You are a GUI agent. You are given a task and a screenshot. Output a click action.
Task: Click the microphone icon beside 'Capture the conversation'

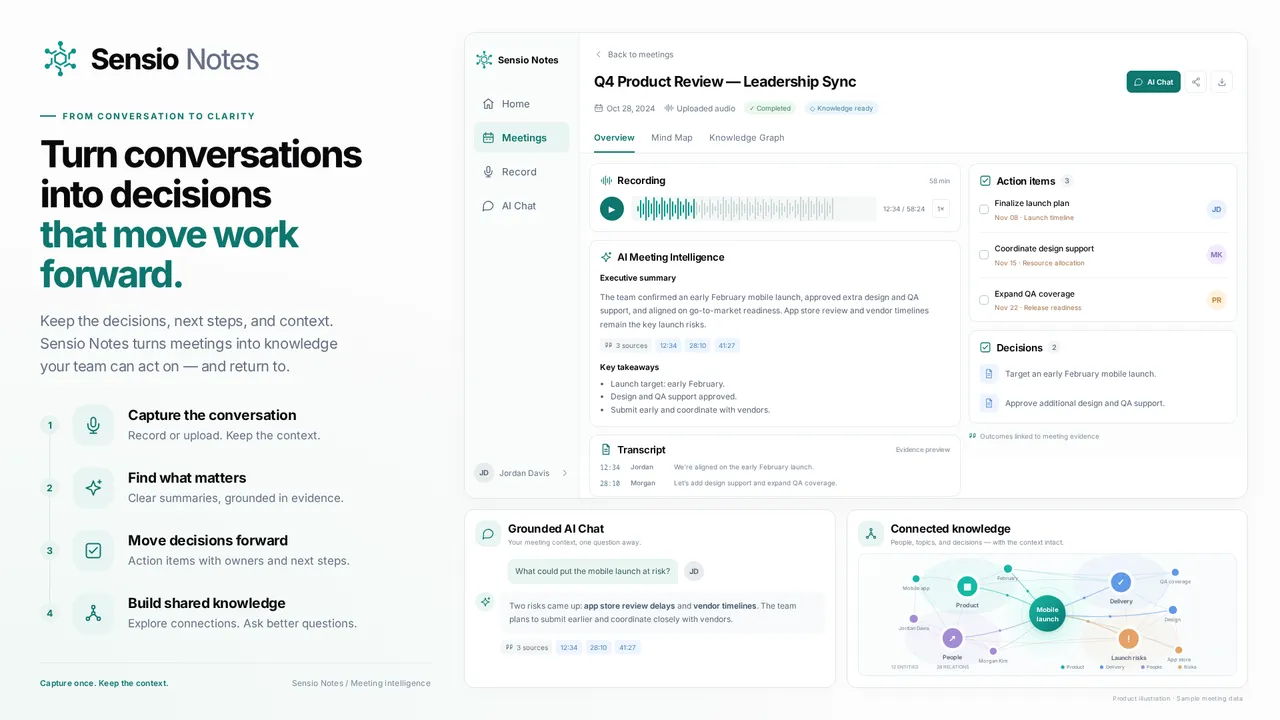pos(93,425)
